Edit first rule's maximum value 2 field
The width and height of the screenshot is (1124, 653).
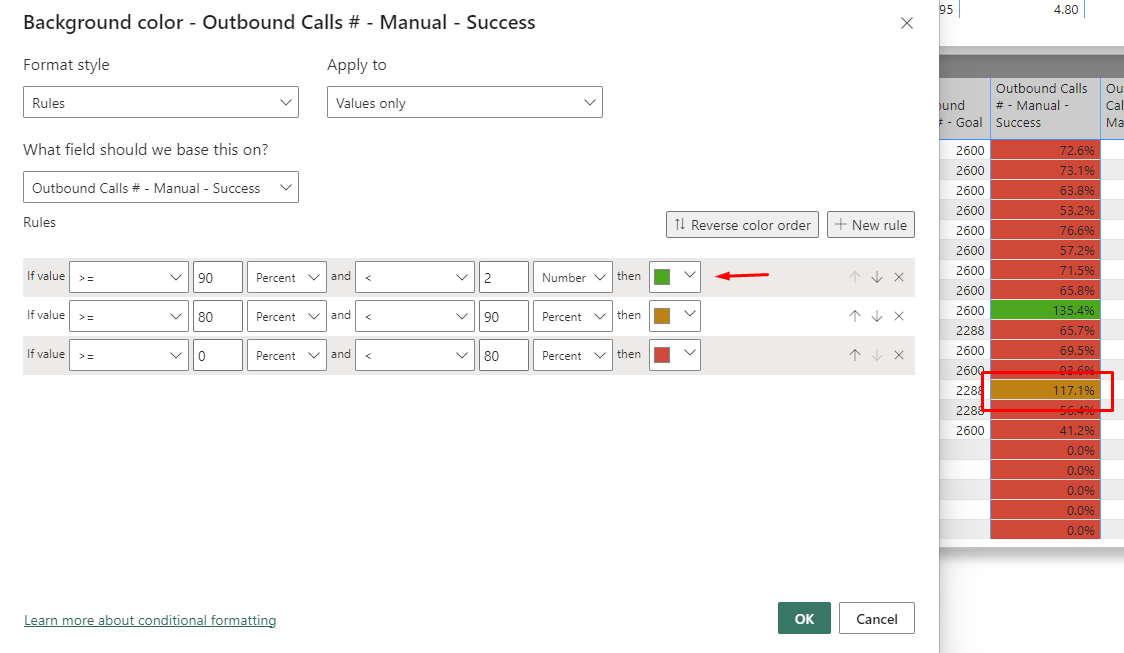[x=504, y=277]
